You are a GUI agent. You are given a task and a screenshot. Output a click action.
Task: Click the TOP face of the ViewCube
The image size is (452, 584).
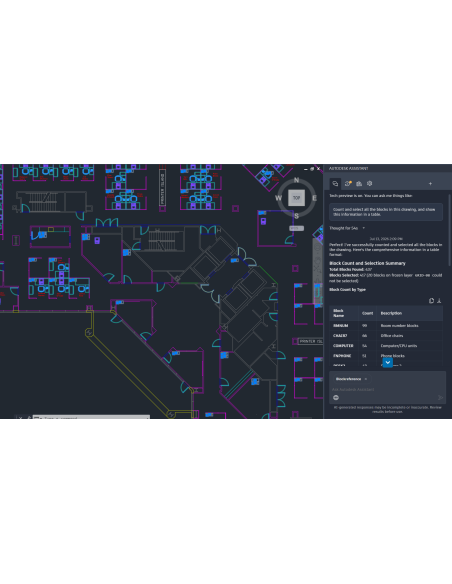tap(296, 198)
